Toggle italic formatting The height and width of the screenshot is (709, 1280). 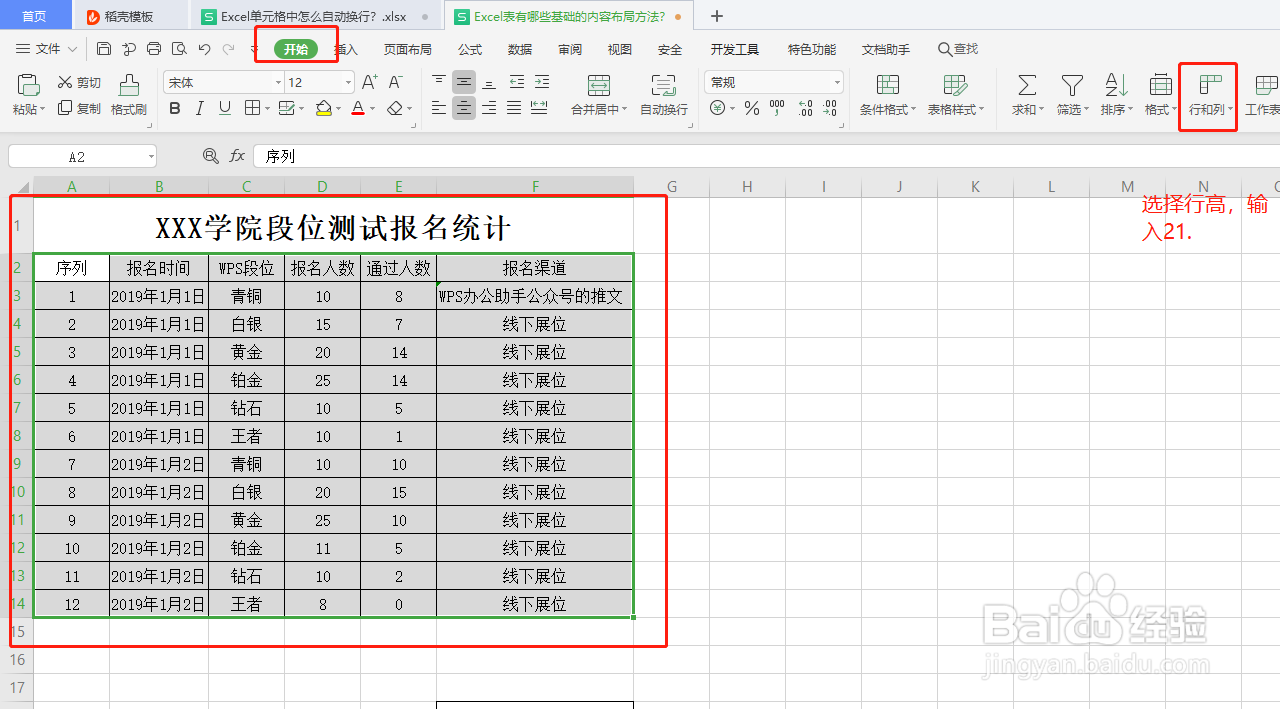pos(199,109)
